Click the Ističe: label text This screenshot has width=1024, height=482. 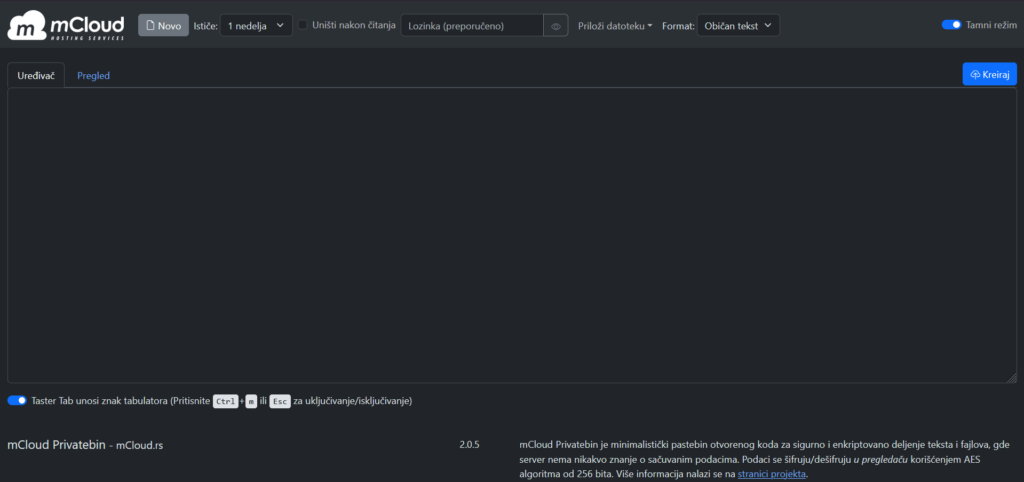(206, 25)
